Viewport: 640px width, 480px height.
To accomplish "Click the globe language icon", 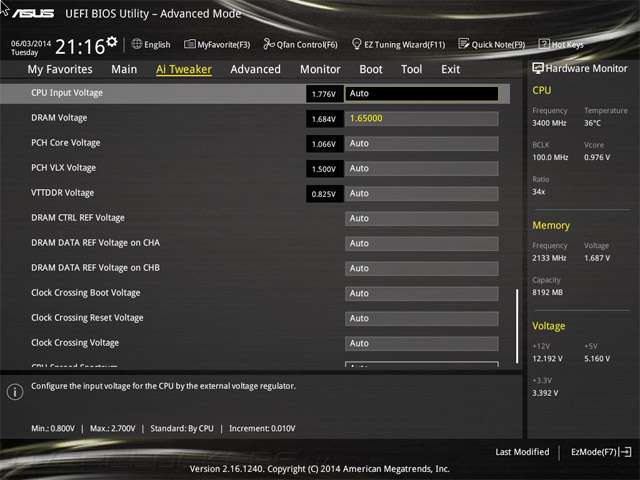I will (x=137, y=44).
